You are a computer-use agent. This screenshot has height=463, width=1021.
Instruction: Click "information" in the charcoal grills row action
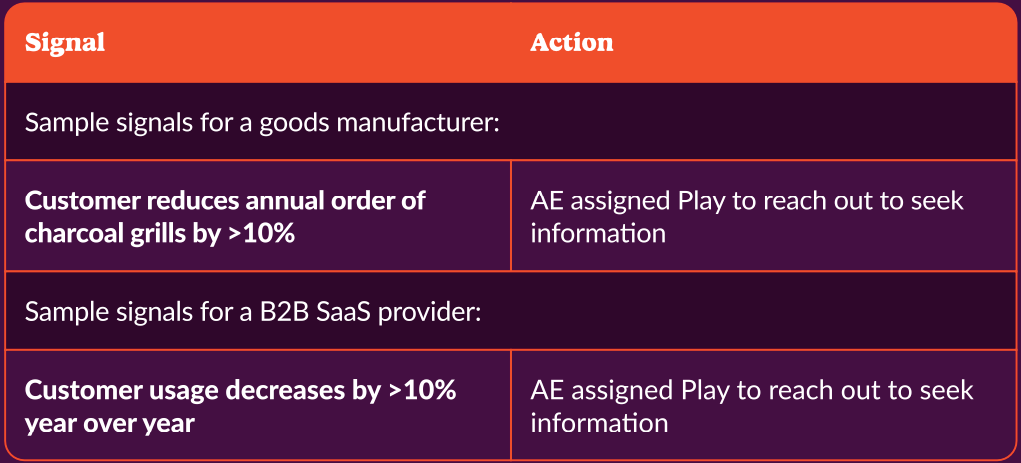598,233
